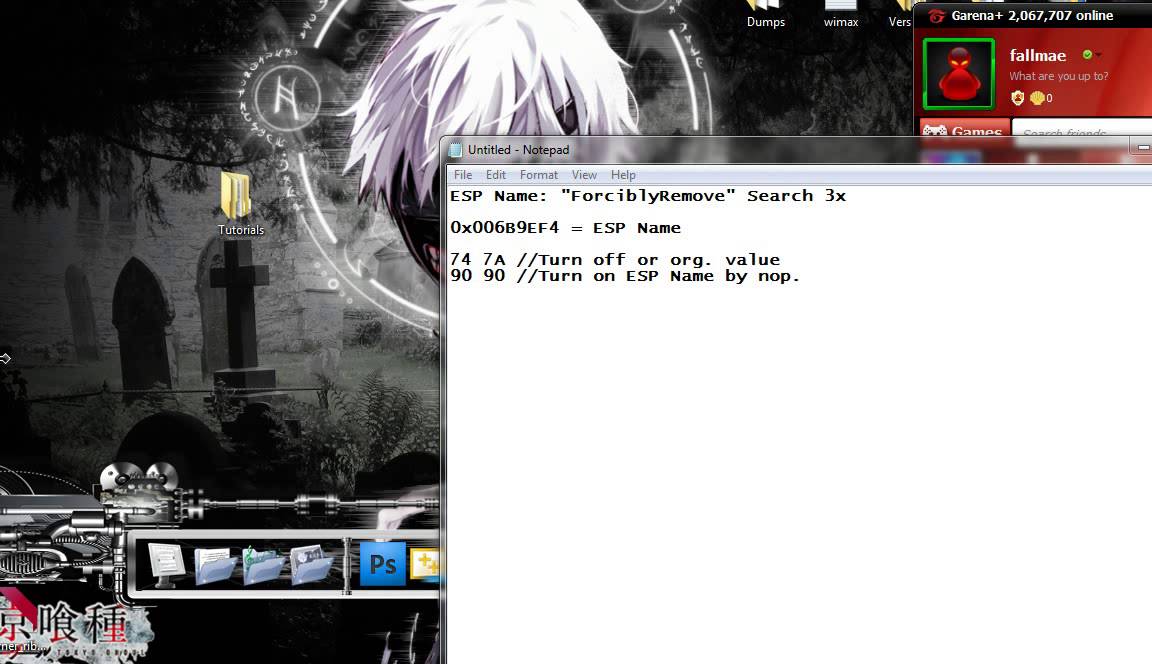This screenshot has width=1152, height=664.
Task: Open Notepad's File menu
Action: [x=463, y=175]
